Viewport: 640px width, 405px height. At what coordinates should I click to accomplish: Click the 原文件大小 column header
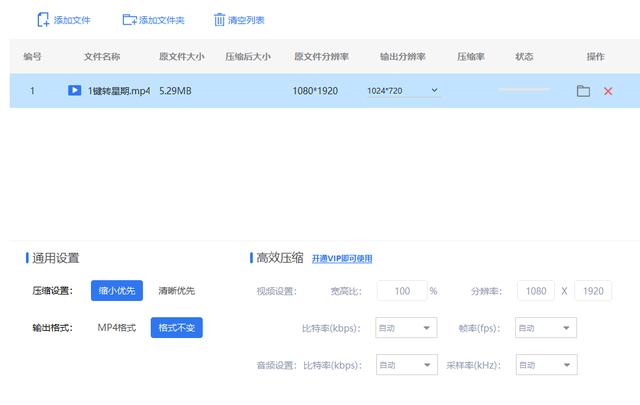point(182,56)
